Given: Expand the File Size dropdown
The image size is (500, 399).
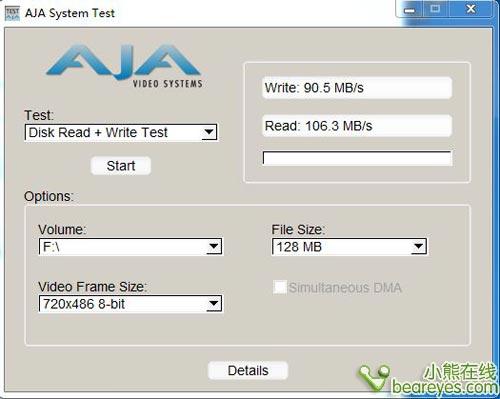Looking at the screenshot, I should click(x=349, y=247).
